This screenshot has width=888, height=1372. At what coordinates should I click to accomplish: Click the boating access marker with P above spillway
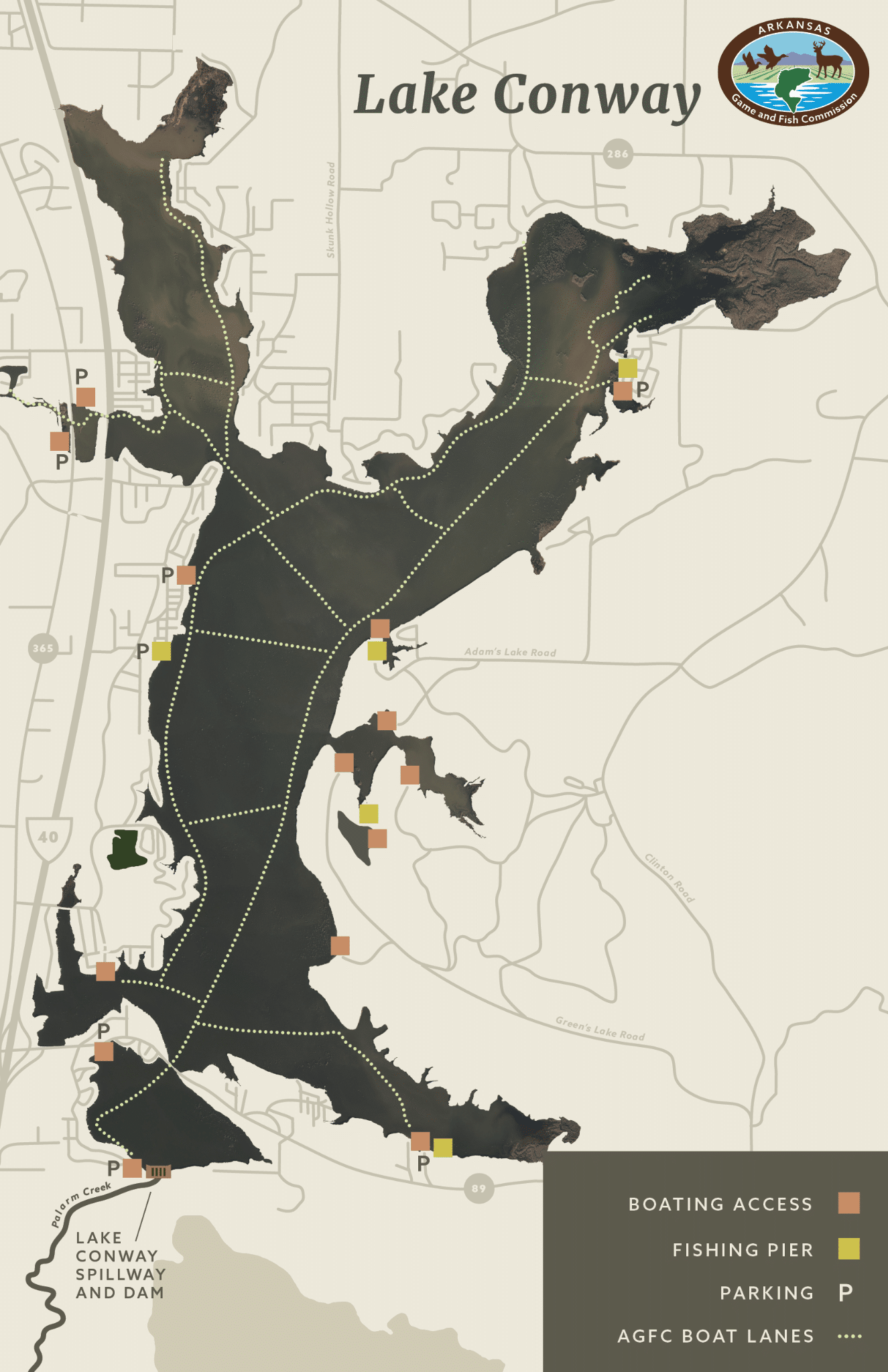click(x=104, y=1051)
